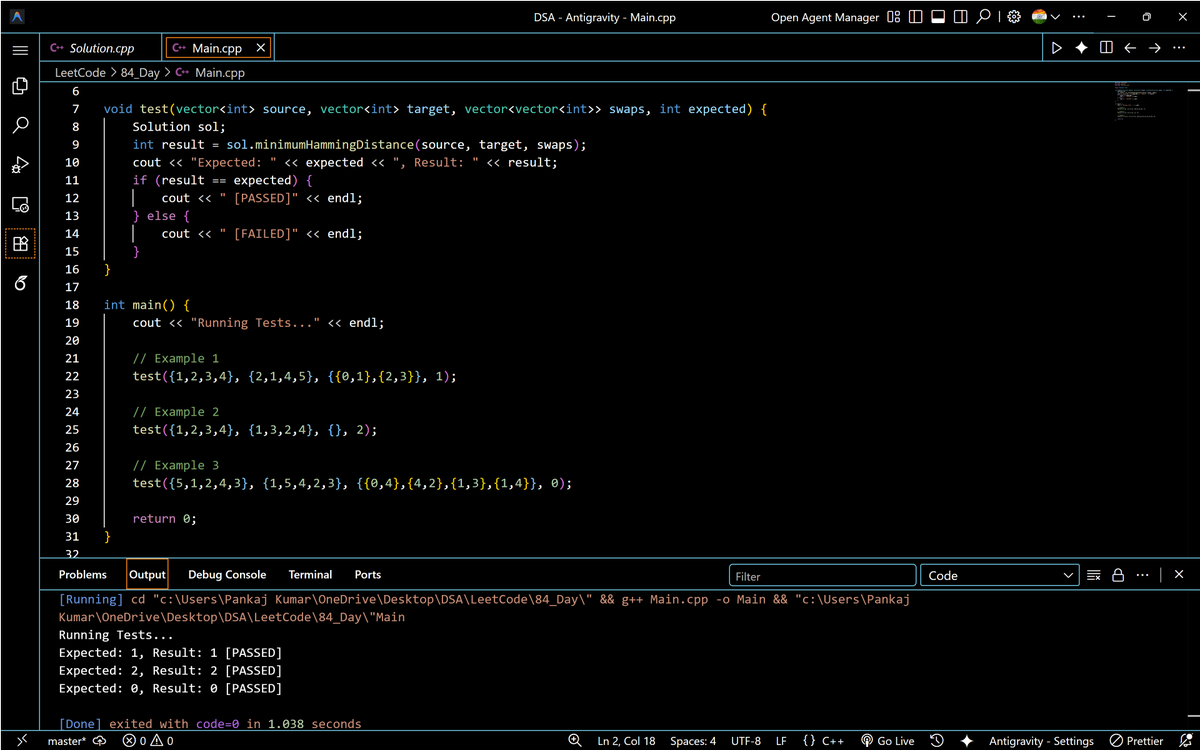The height and width of the screenshot is (750, 1200).
Task: Click the output Filter input field
Action: coord(822,576)
